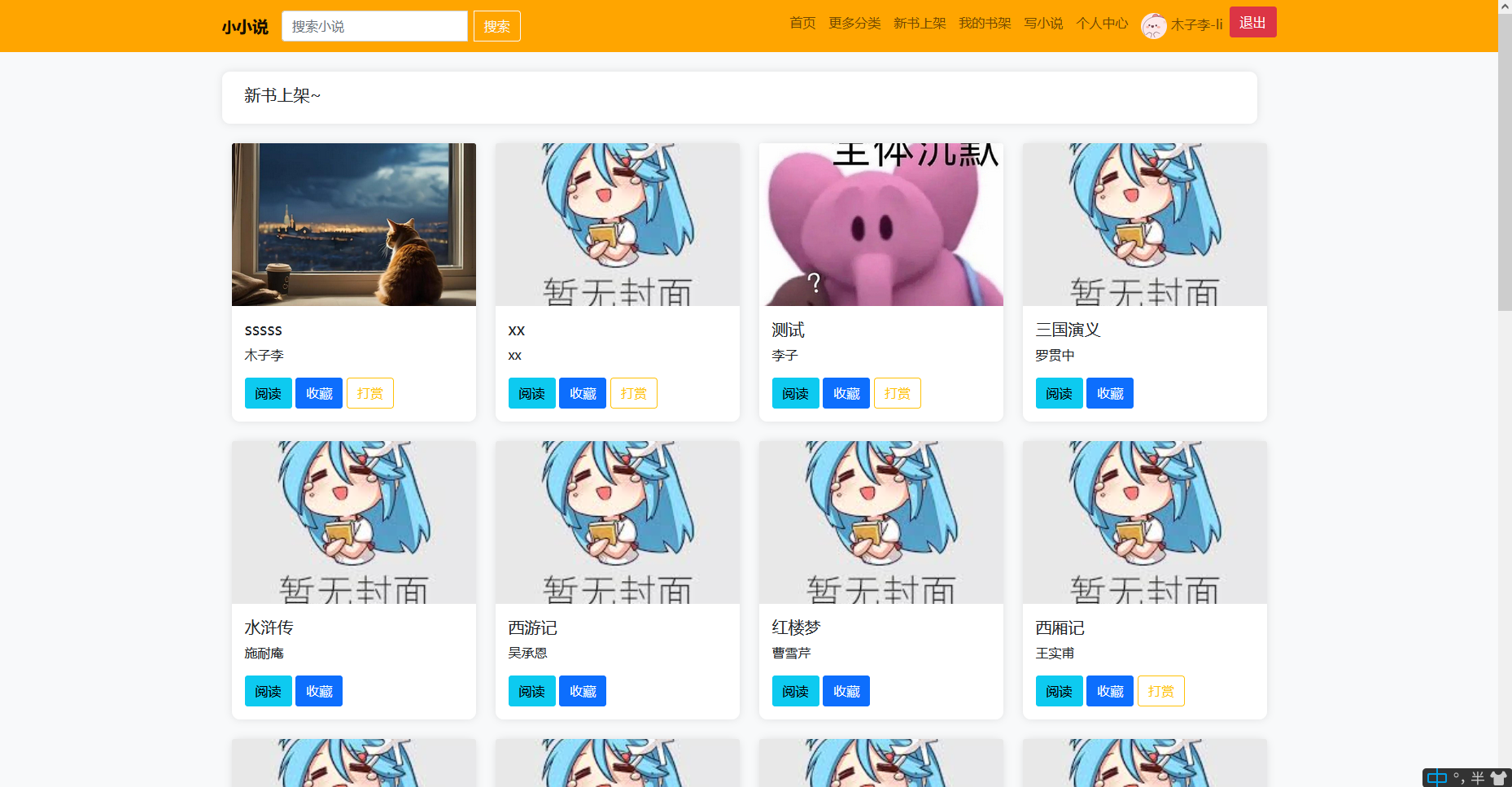Open the 更多分类 menu item
The width and height of the screenshot is (1512, 787).
854,23
